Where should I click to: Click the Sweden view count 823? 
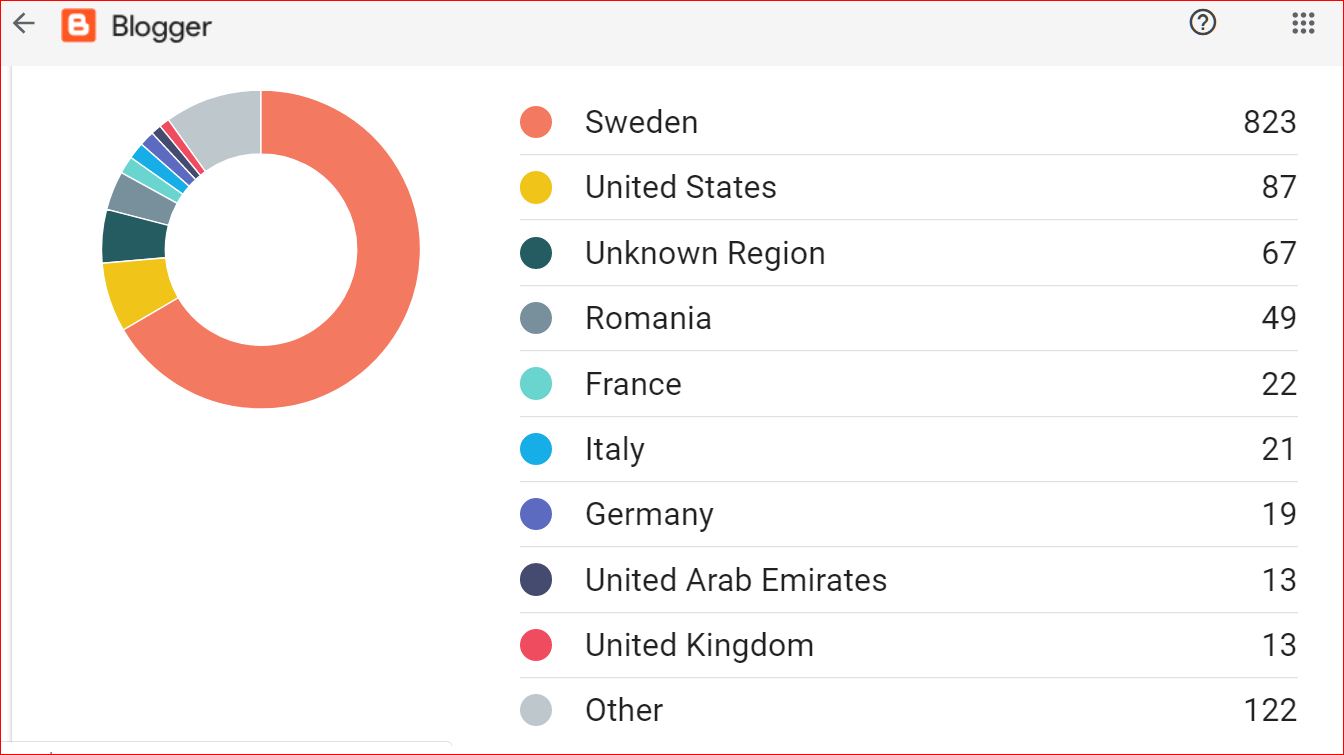pyautogui.click(x=1270, y=122)
